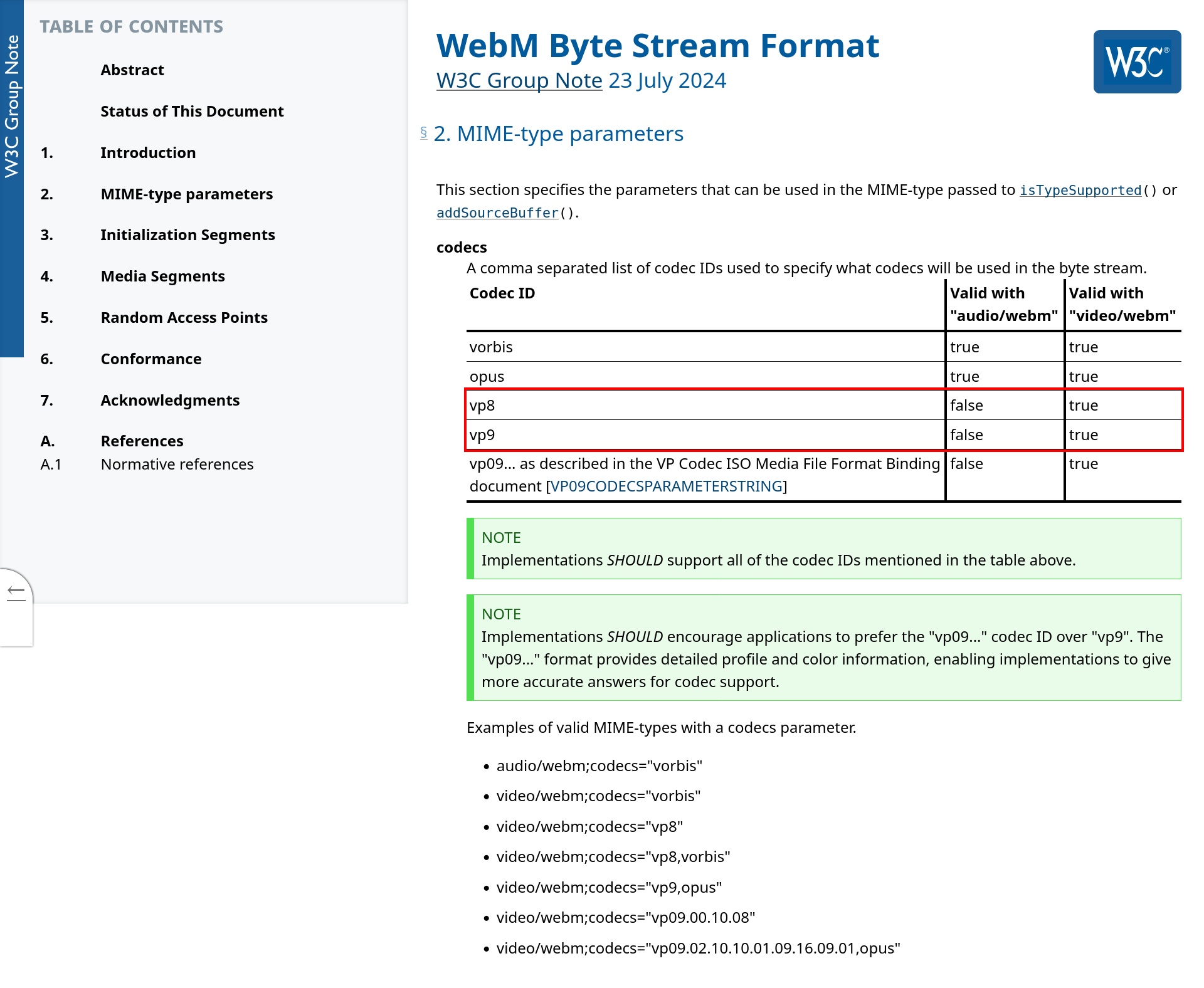
Task: Click the true audio/webm cell for opus
Action: (x=1005, y=376)
